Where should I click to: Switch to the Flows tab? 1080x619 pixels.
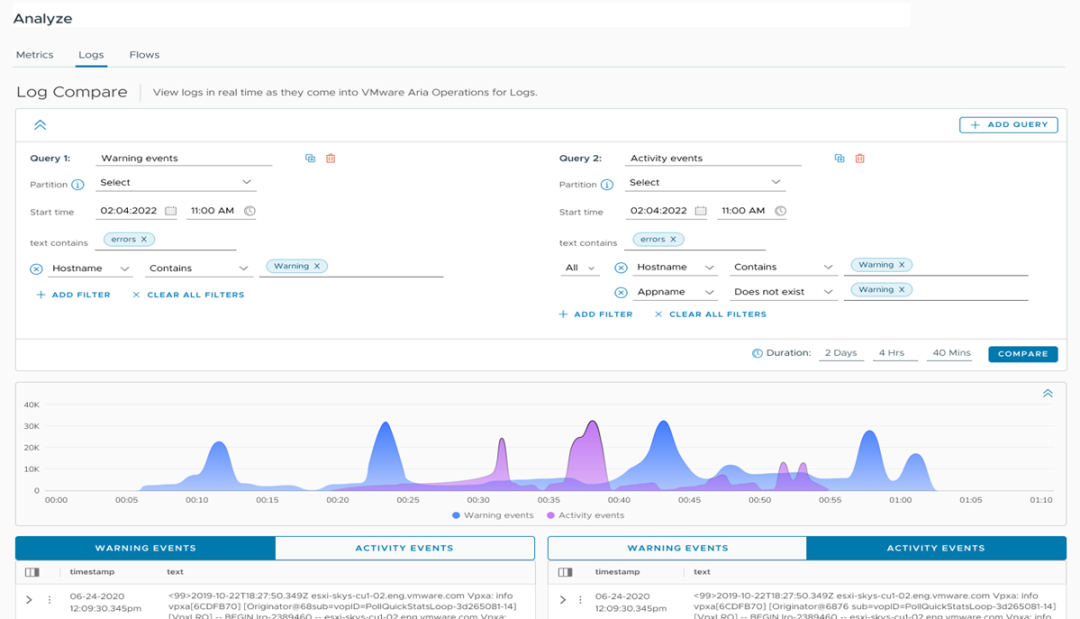(144, 55)
